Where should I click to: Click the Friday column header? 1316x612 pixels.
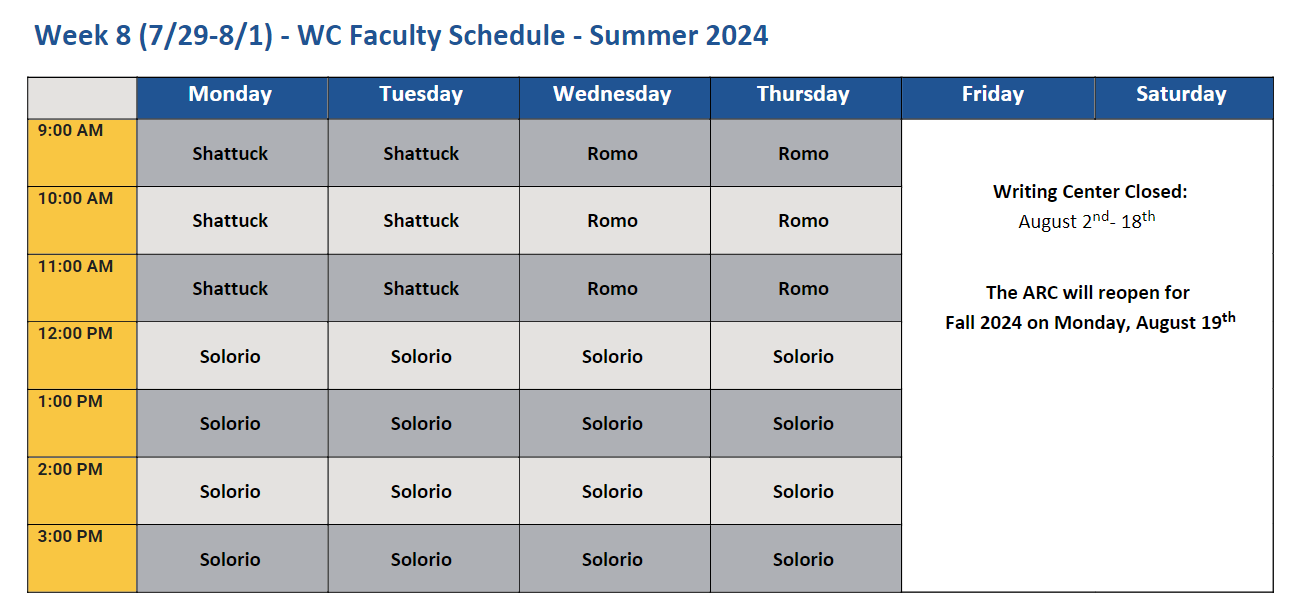click(x=993, y=95)
